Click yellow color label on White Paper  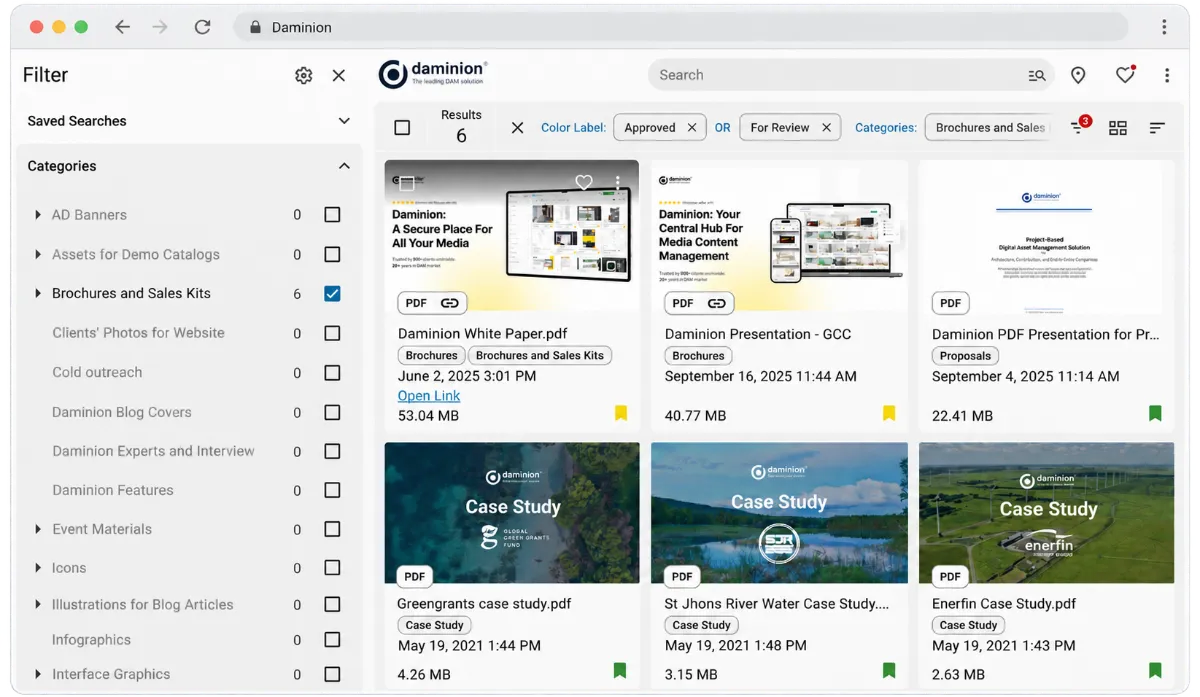tap(621, 413)
